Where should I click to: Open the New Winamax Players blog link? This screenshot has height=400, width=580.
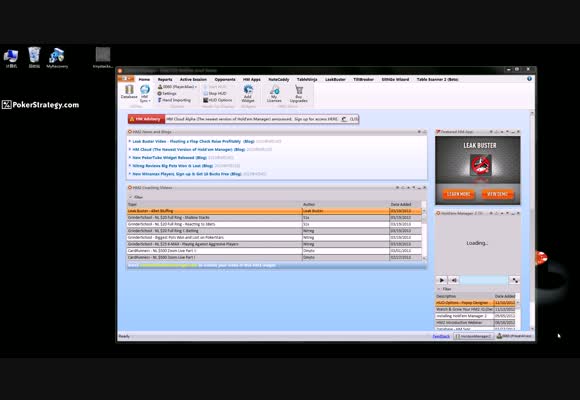coord(187,174)
